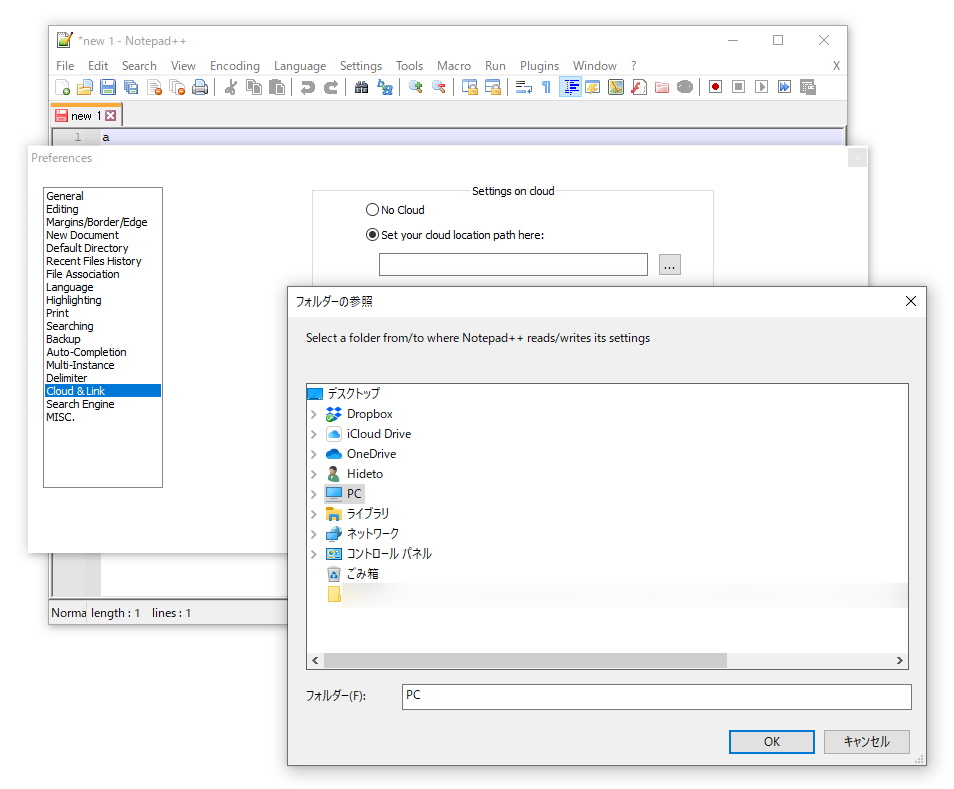Screen dimensions: 954x789
Task: Select MISC. in Preferences list
Action: 60,417
